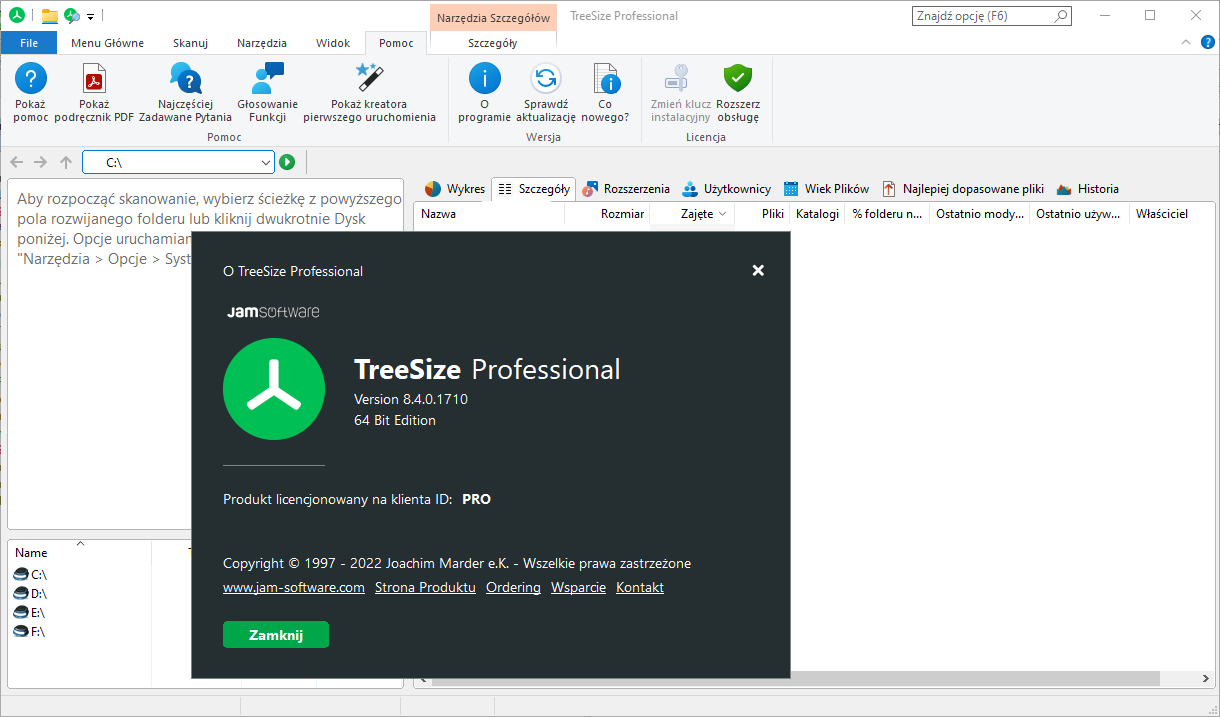Click the up one level arrow
This screenshot has width=1220, height=717.
tap(66, 162)
